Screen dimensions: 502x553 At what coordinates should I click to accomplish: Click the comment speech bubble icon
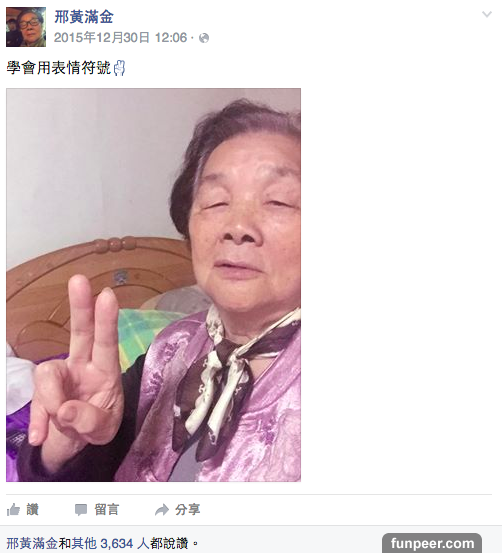coord(81,510)
